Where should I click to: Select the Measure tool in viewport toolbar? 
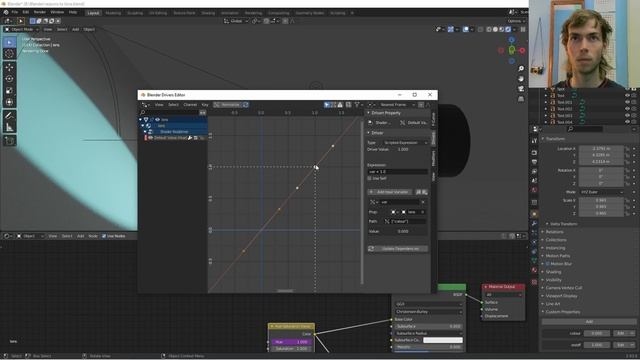click(9, 127)
